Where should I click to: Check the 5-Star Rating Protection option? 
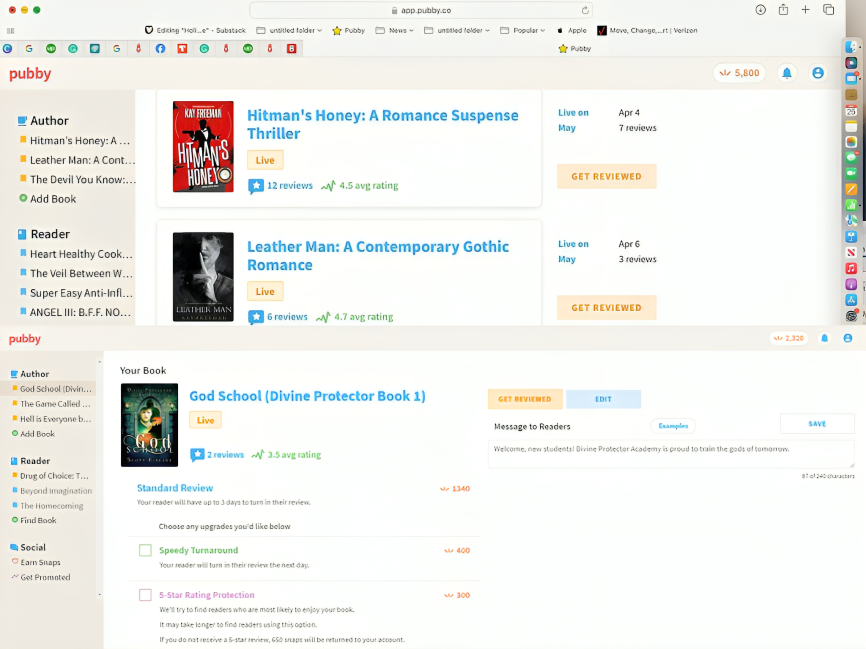(145, 595)
